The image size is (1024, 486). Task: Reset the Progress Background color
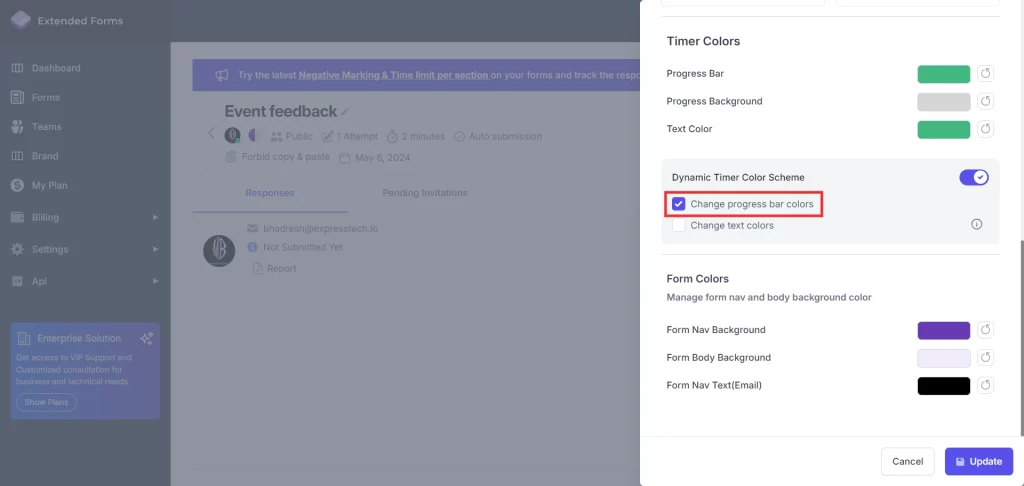[x=985, y=101]
